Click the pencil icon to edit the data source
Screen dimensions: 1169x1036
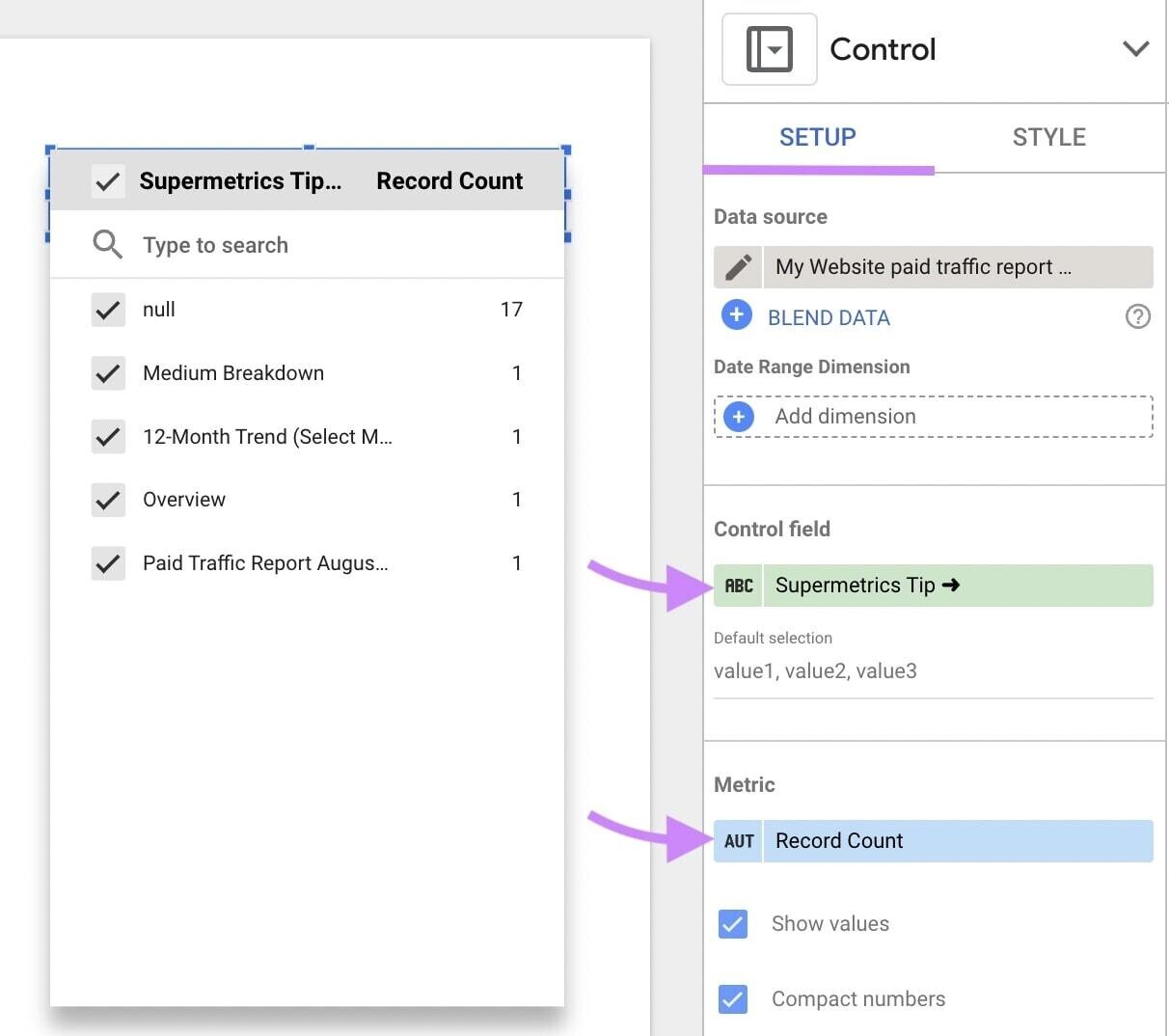pos(737,267)
